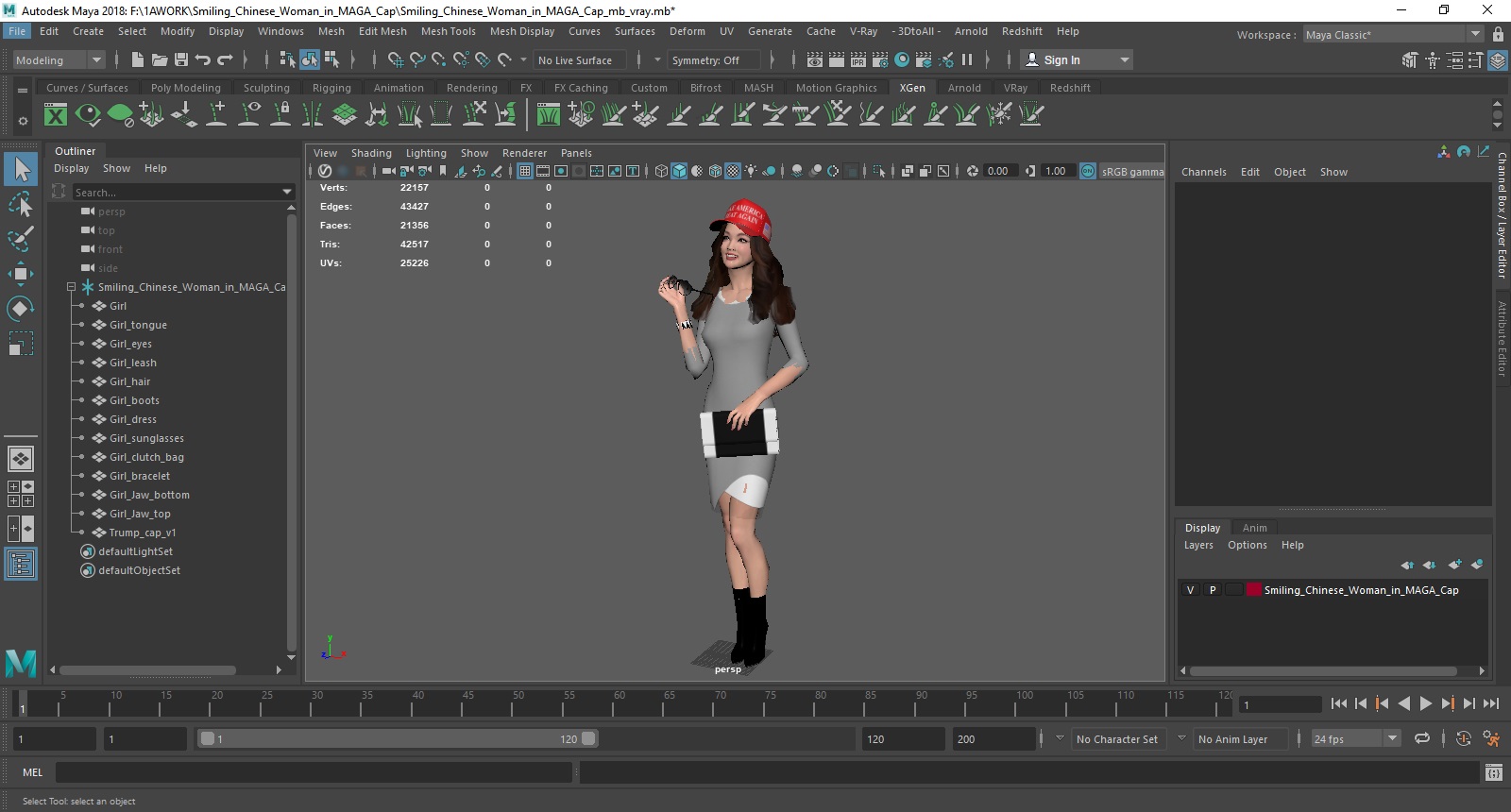The image size is (1511, 812).
Task: Open Outliner Display menu
Action: [x=71, y=168]
